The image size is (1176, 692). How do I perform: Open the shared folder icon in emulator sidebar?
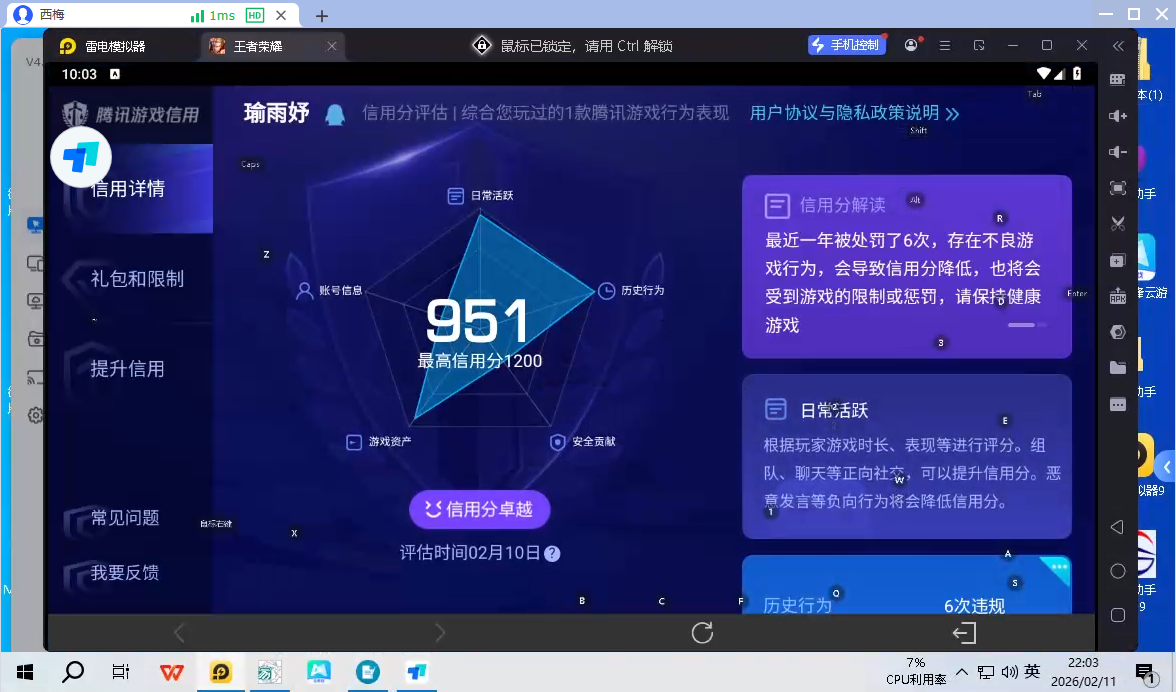1117,367
